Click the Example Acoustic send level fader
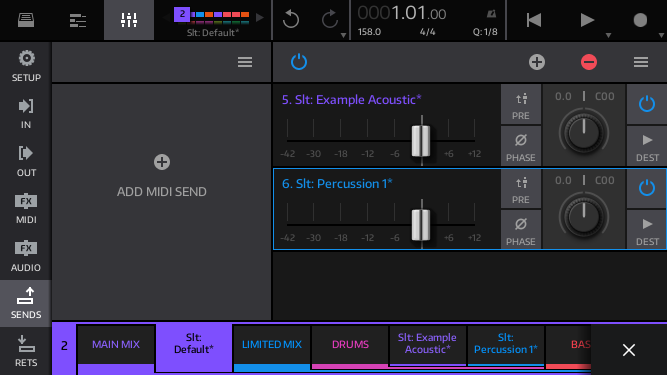Screen dimensions: 667x375 [421, 141]
